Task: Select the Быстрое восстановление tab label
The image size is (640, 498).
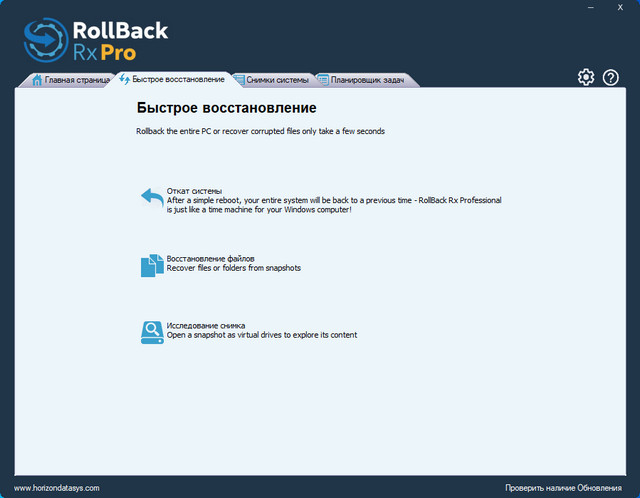Action: (x=178, y=79)
